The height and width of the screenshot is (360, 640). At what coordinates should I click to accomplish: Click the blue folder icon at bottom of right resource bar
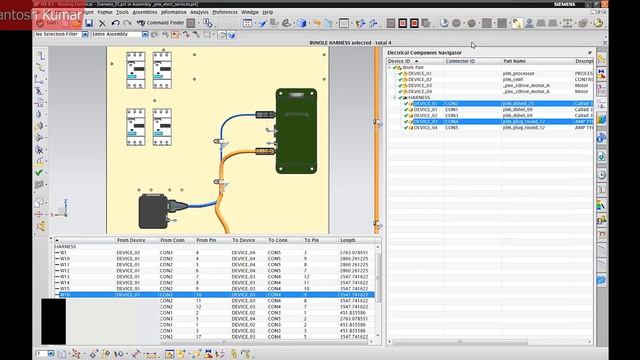(x=602, y=280)
